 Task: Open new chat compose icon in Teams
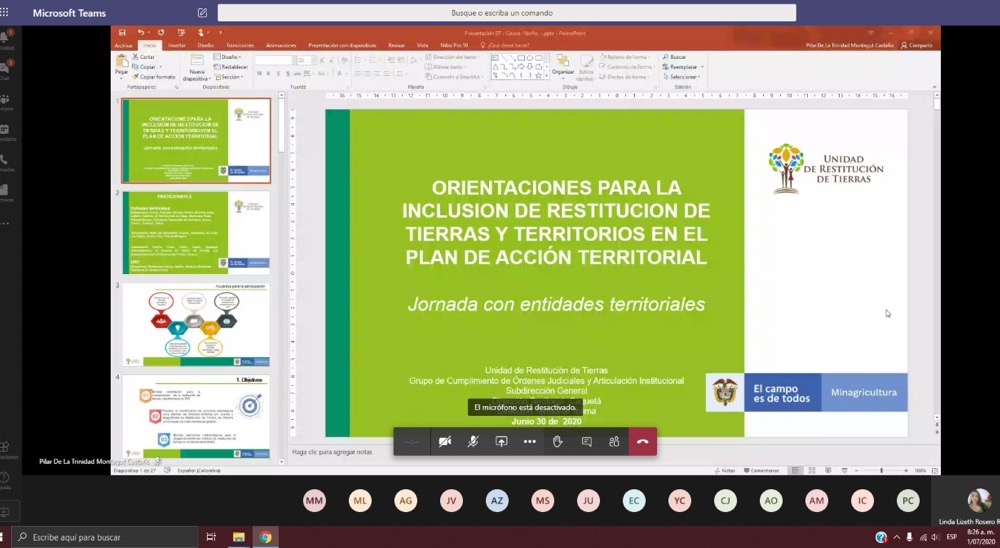click(x=202, y=13)
